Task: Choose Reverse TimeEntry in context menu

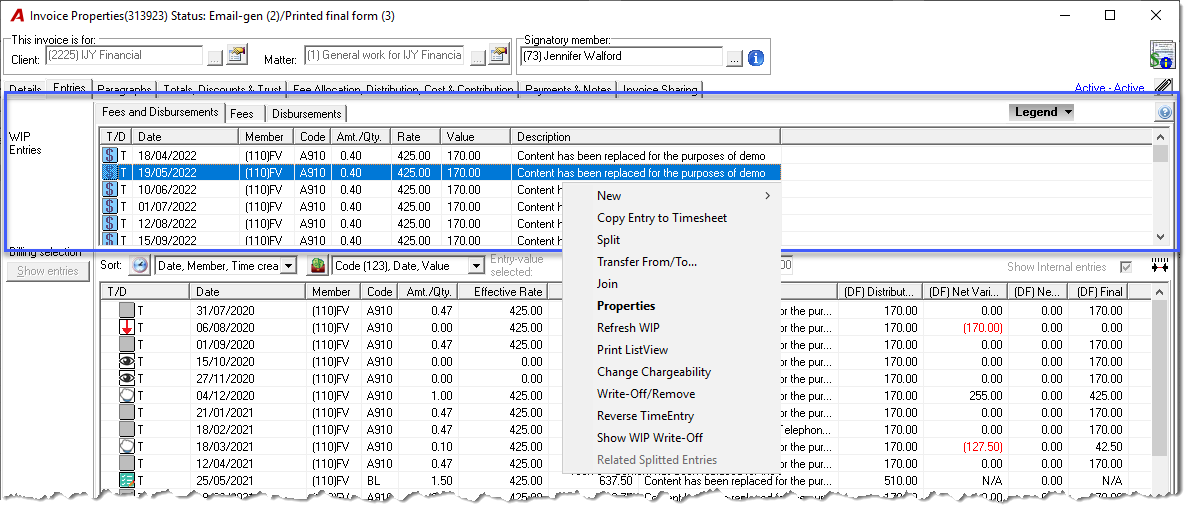Action: 671,415
